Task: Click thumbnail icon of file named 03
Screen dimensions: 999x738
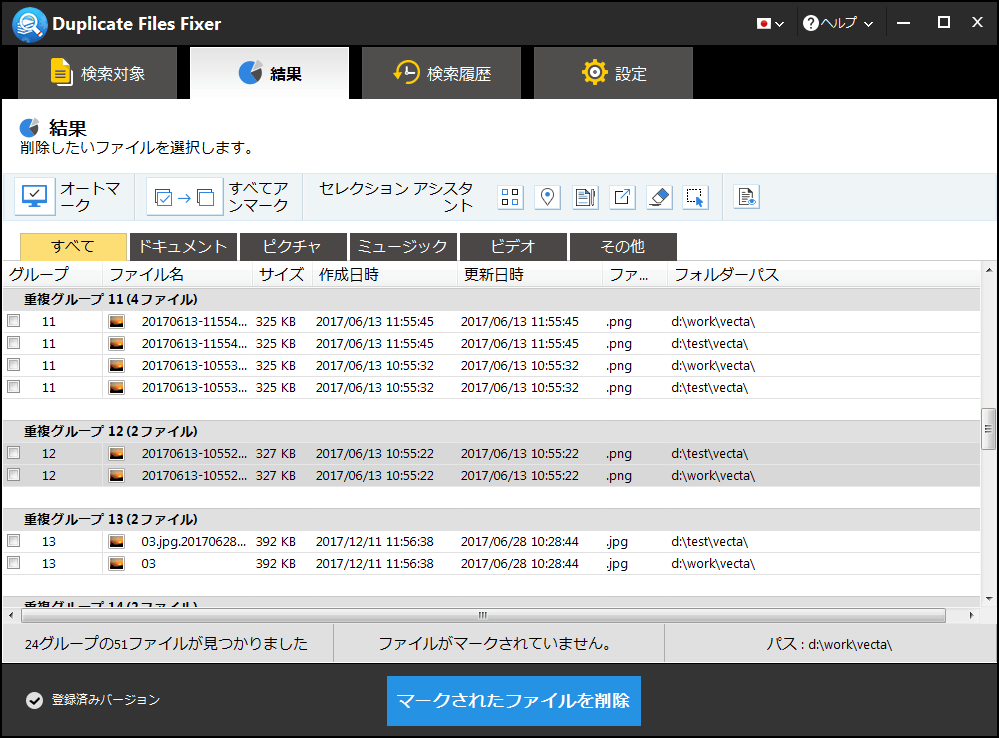Action: [x=117, y=563]
